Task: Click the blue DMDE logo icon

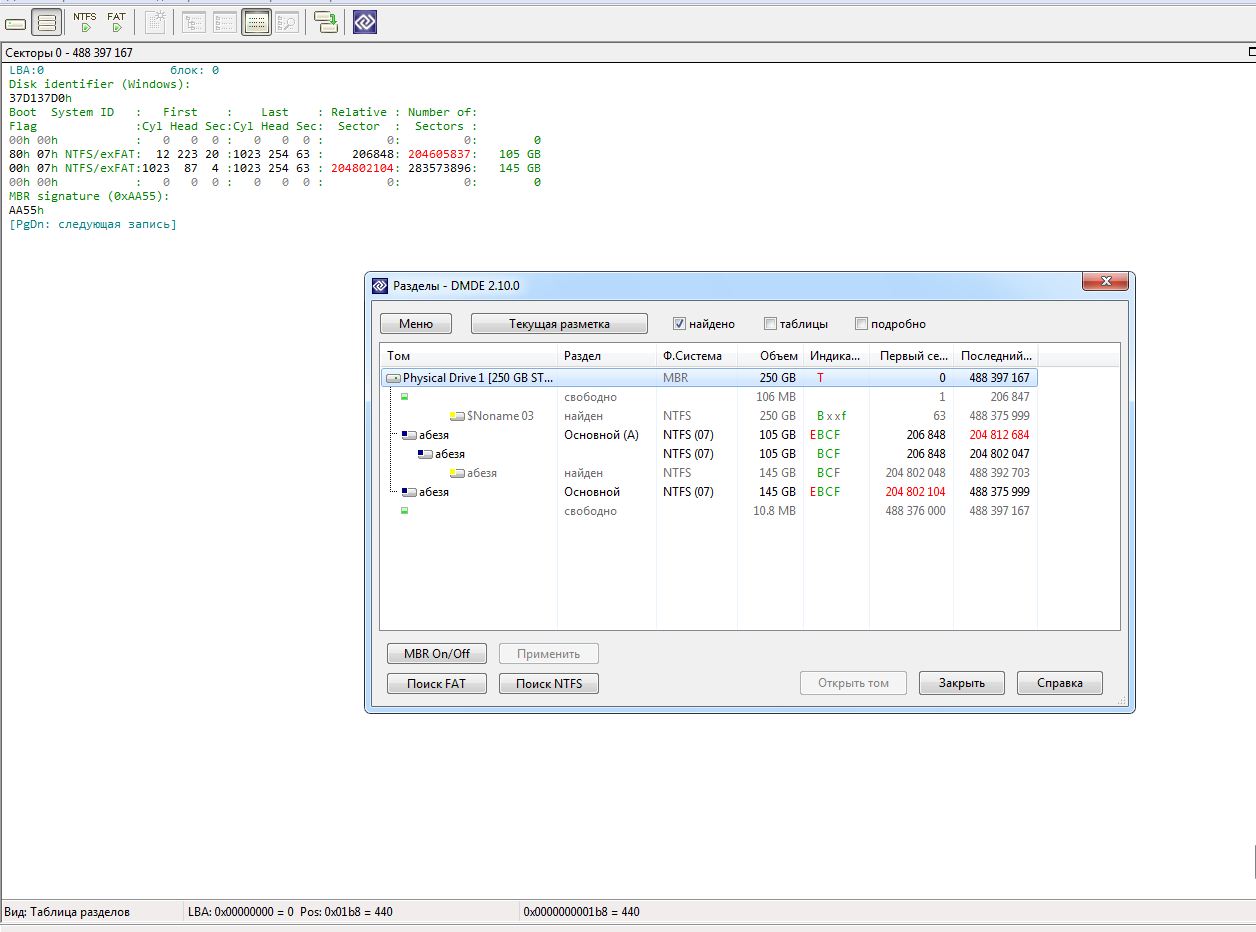Action: (x=365, y=22)
